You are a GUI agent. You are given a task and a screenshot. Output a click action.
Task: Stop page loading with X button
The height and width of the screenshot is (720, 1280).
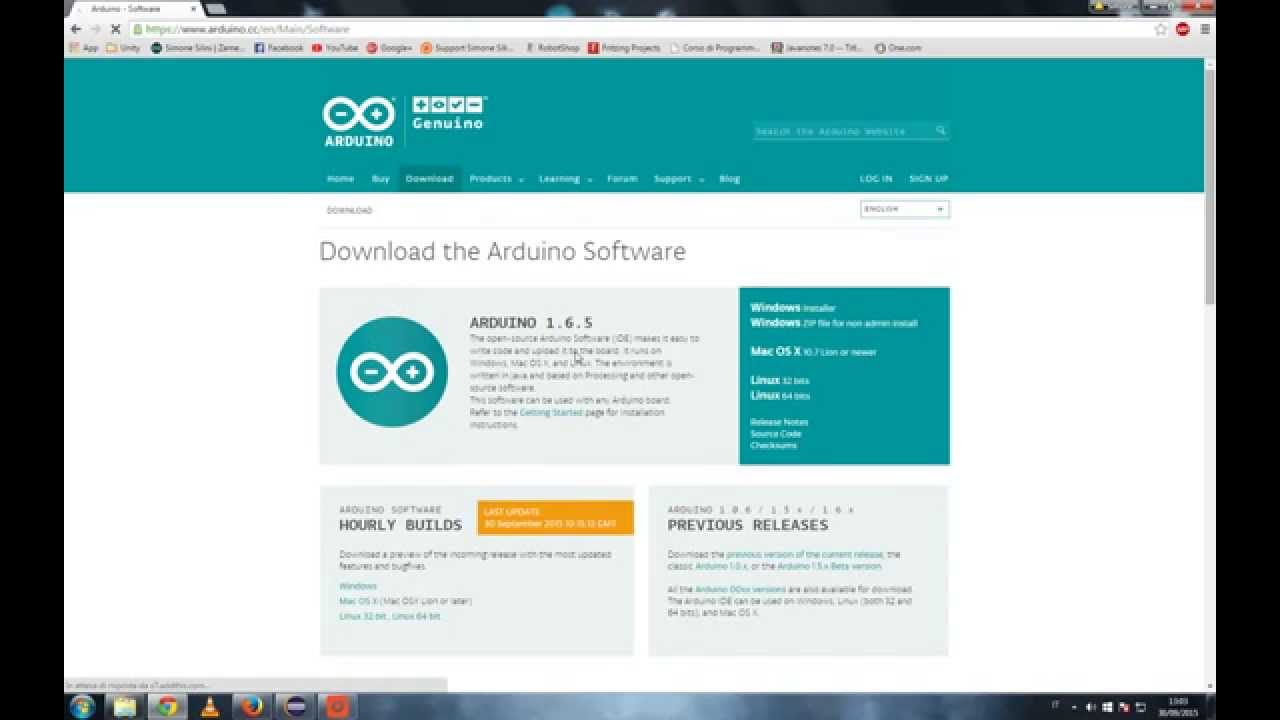tap(115, 29)
